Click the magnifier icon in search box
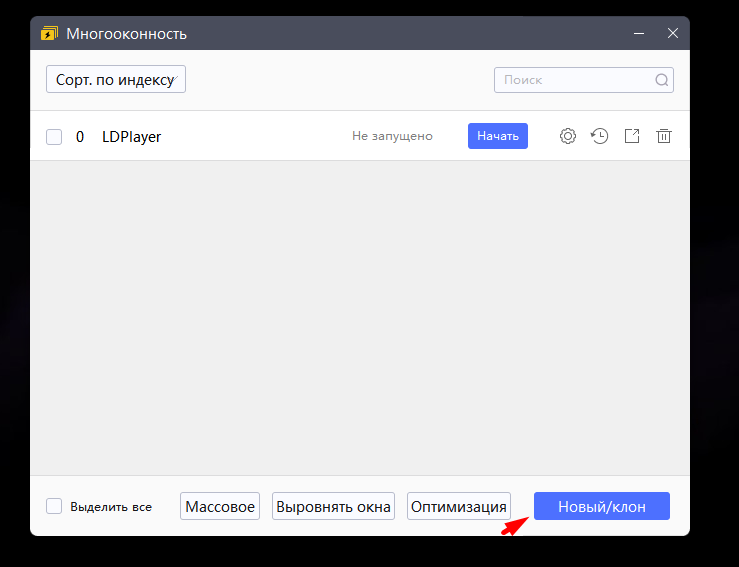Image resolution: width=739 pixels, height=567 pixels. [x=662, y=80]
